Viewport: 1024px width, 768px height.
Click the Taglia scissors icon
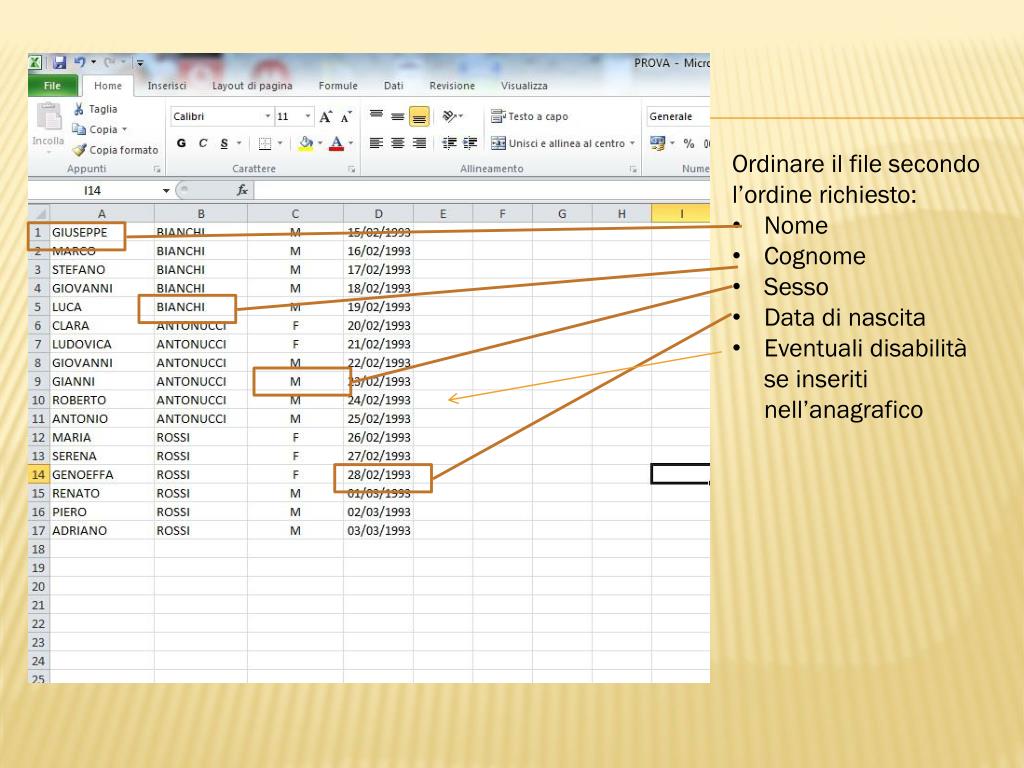tap(79, 109)
